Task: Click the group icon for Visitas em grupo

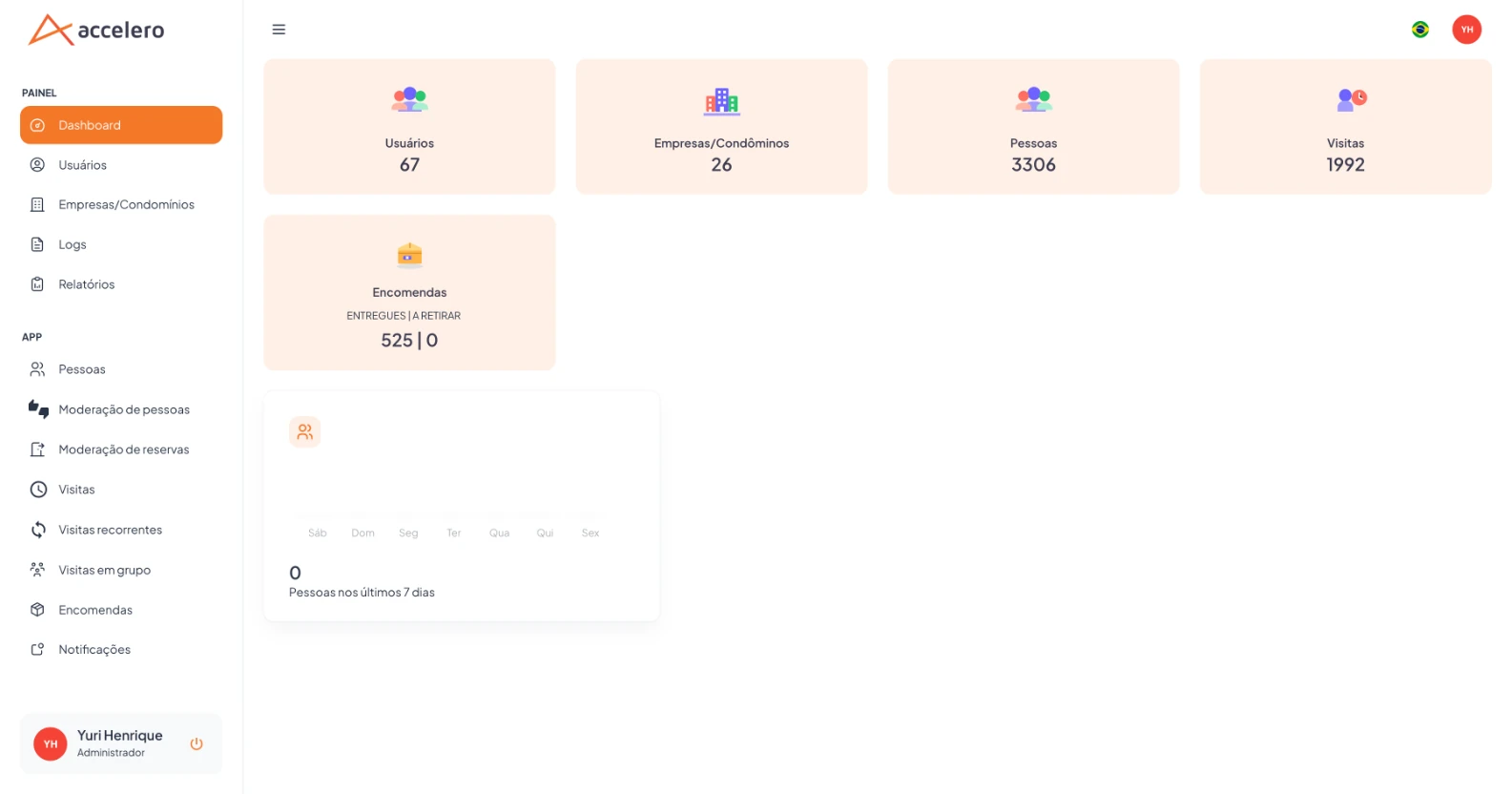Action: point(37,570)
